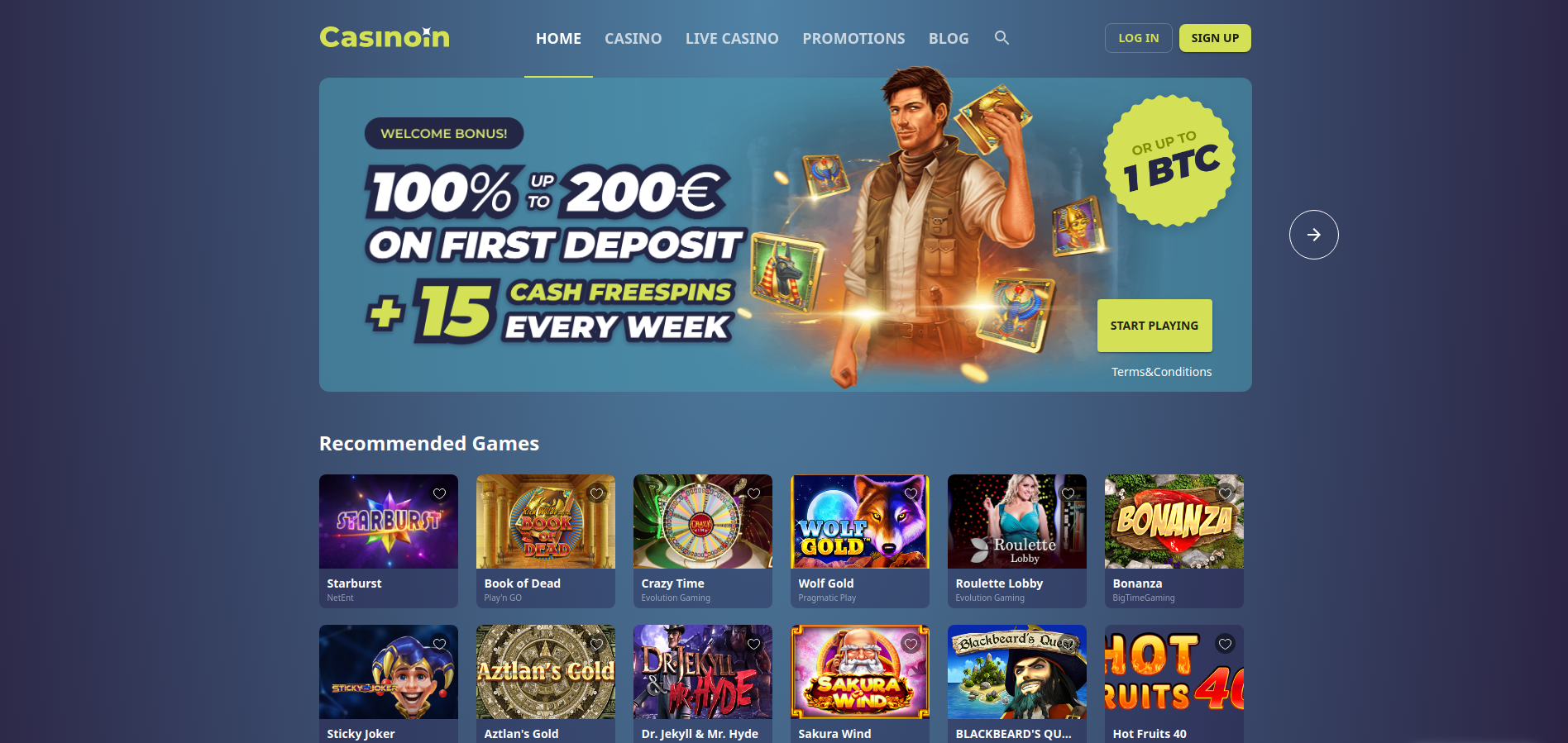1568x743 pixels.
Task: Open the Aztlan's Gold game thumbnail
Action: click(x=546, y=672)
